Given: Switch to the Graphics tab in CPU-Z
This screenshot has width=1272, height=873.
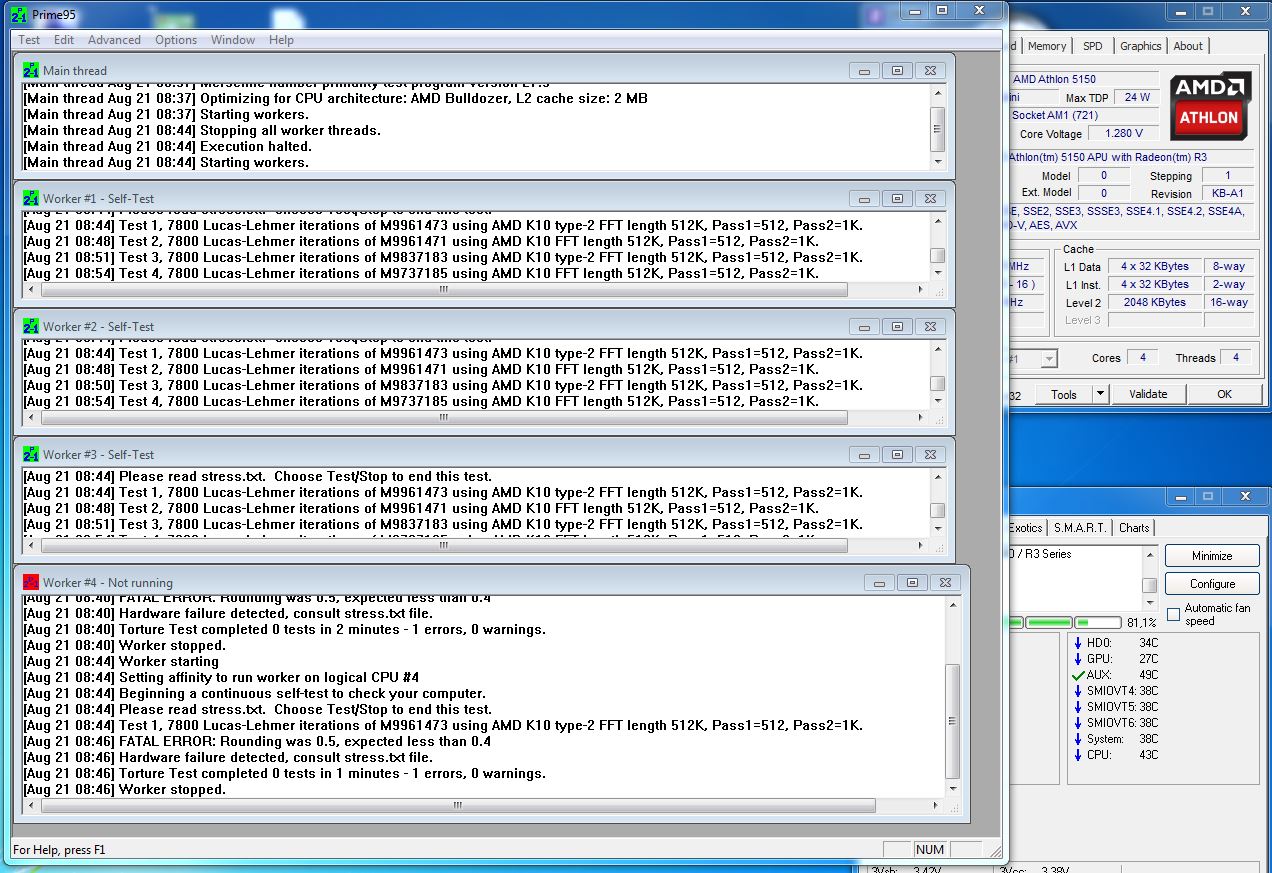Looking at the screenshot, I should [x=1140, y=46].
